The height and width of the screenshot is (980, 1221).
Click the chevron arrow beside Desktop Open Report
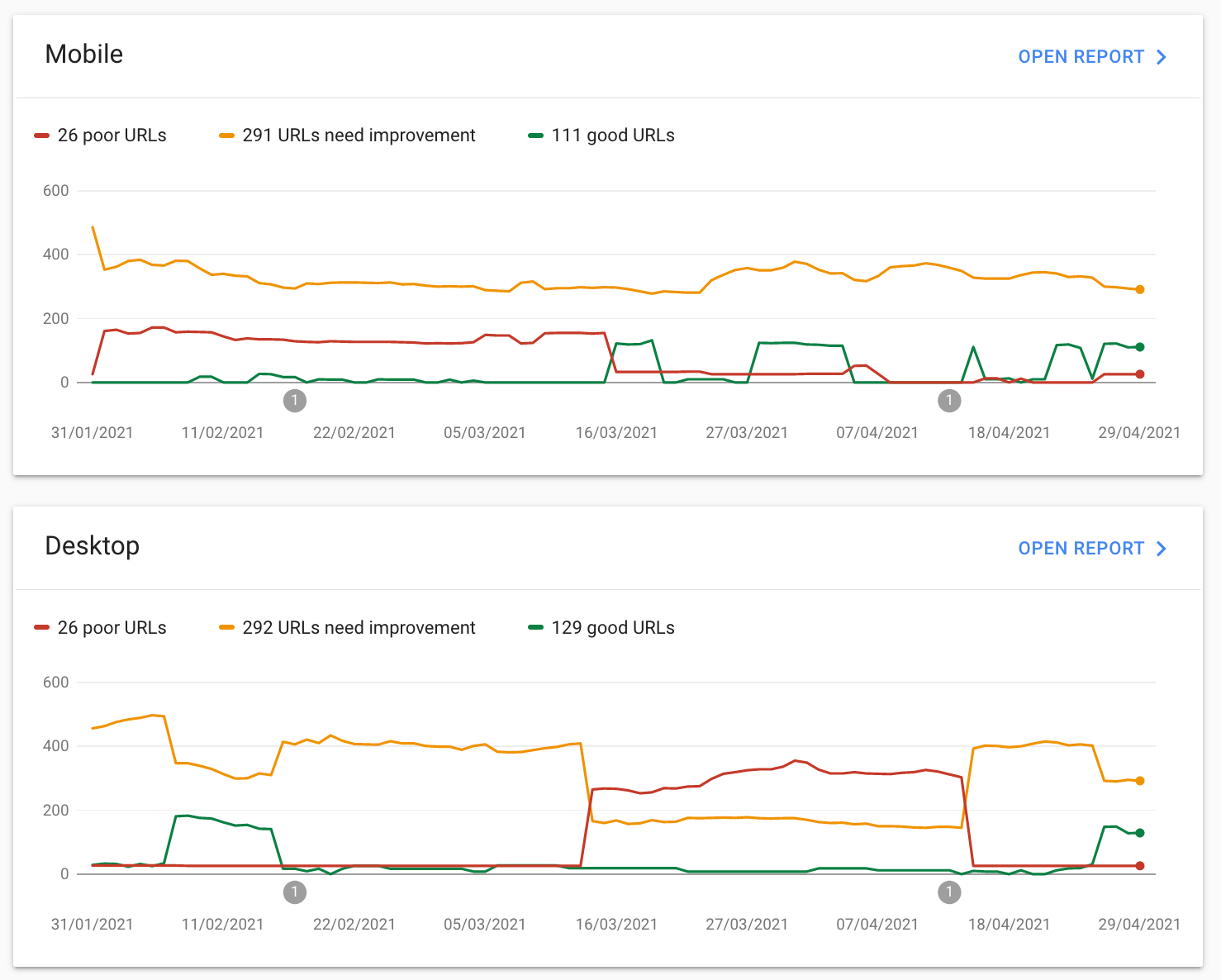(x=1162, y=549)
